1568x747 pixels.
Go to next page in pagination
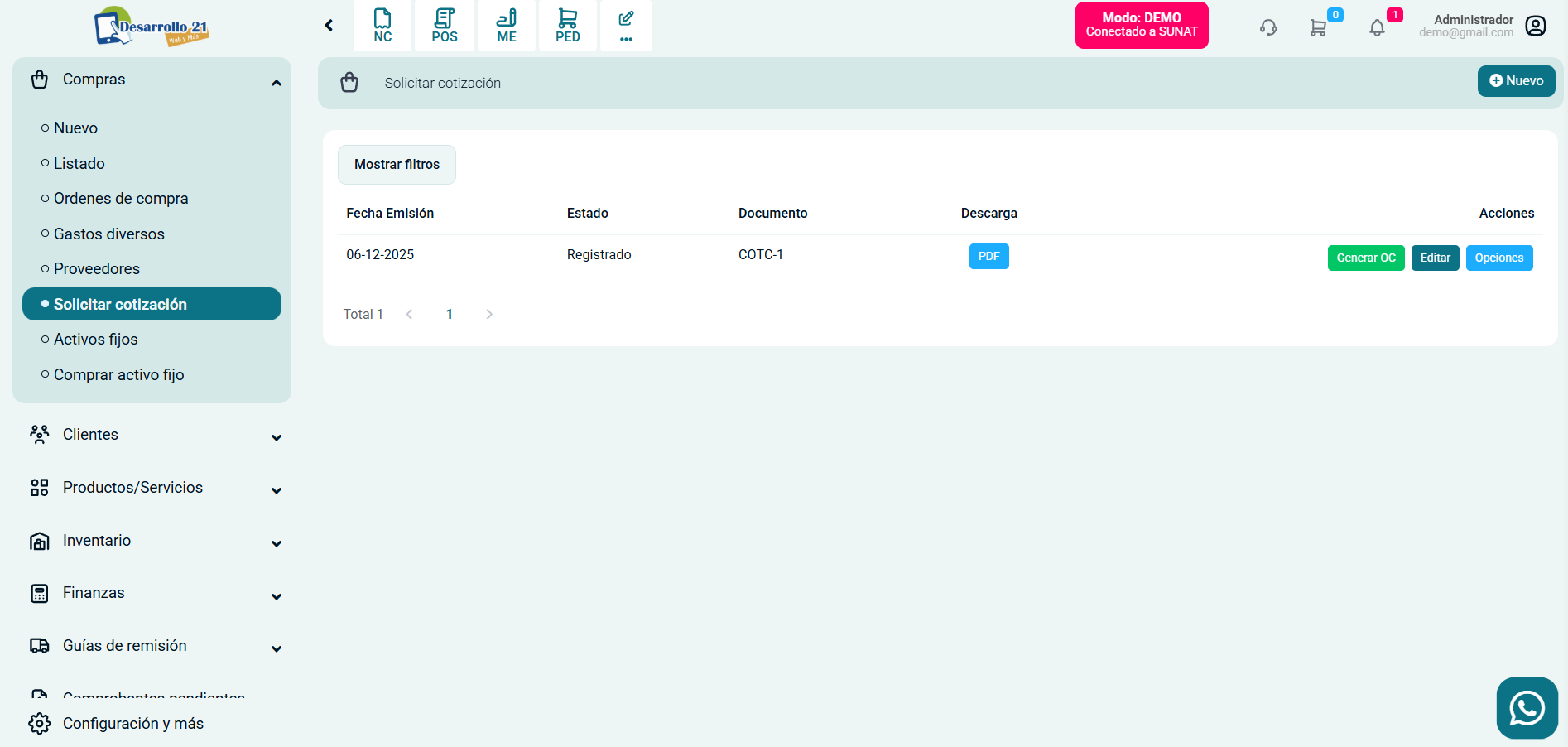(489, 314)
